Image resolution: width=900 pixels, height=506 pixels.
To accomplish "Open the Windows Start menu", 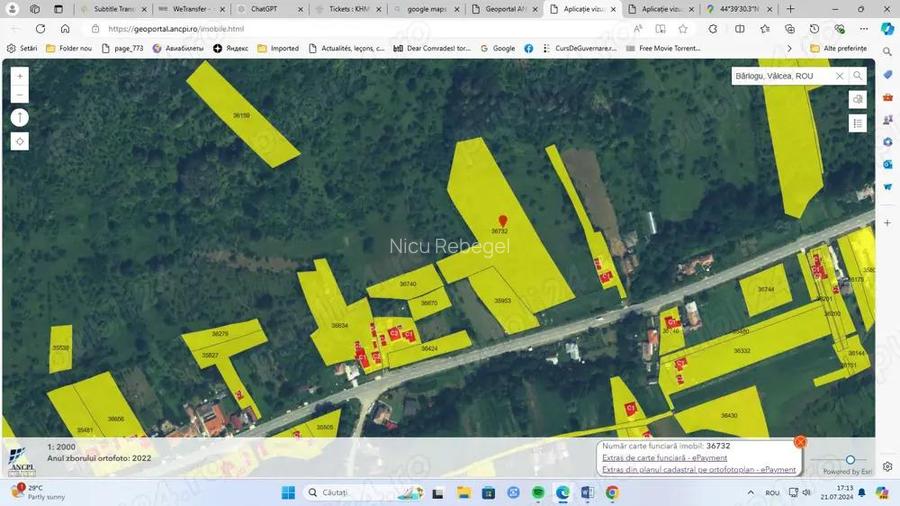I will pos(287,493).
